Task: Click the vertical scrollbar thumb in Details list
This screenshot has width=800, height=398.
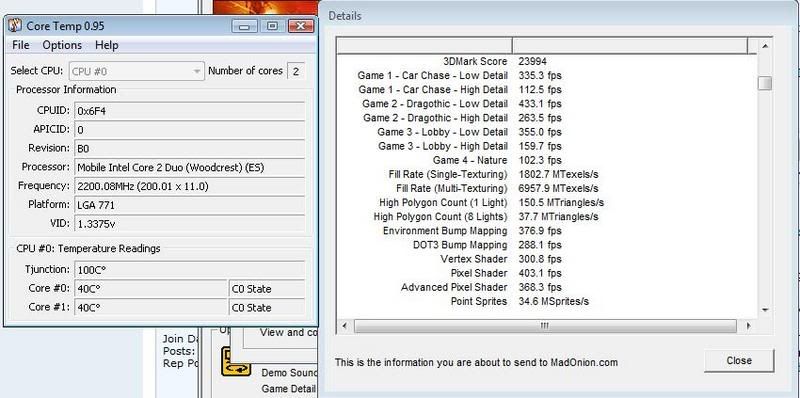Action: pyautogui.click(x=765, y=84)
